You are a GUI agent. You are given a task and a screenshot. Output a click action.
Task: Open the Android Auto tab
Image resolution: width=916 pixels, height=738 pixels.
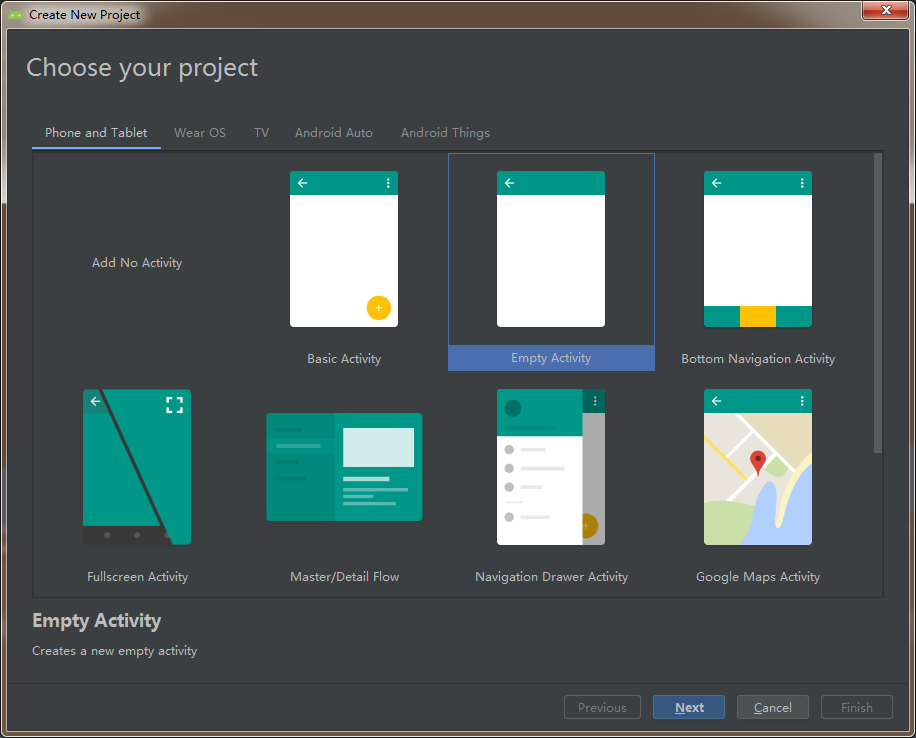pos(334,133)
